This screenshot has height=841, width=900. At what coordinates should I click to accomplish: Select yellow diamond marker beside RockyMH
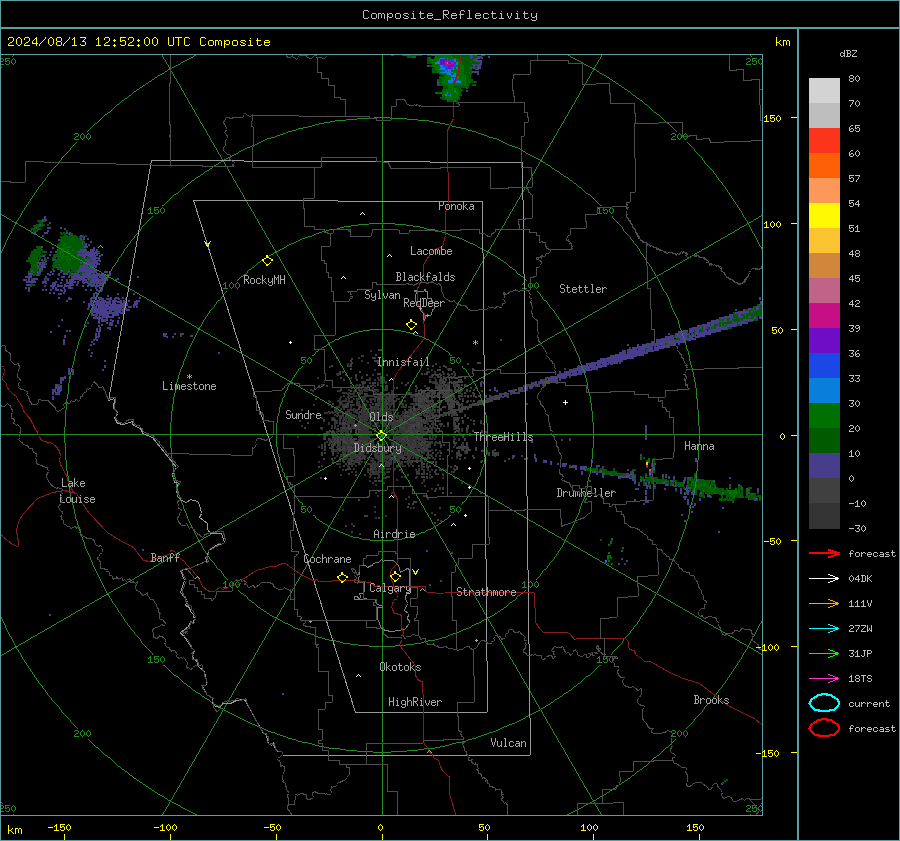click(x=267, y=261)
